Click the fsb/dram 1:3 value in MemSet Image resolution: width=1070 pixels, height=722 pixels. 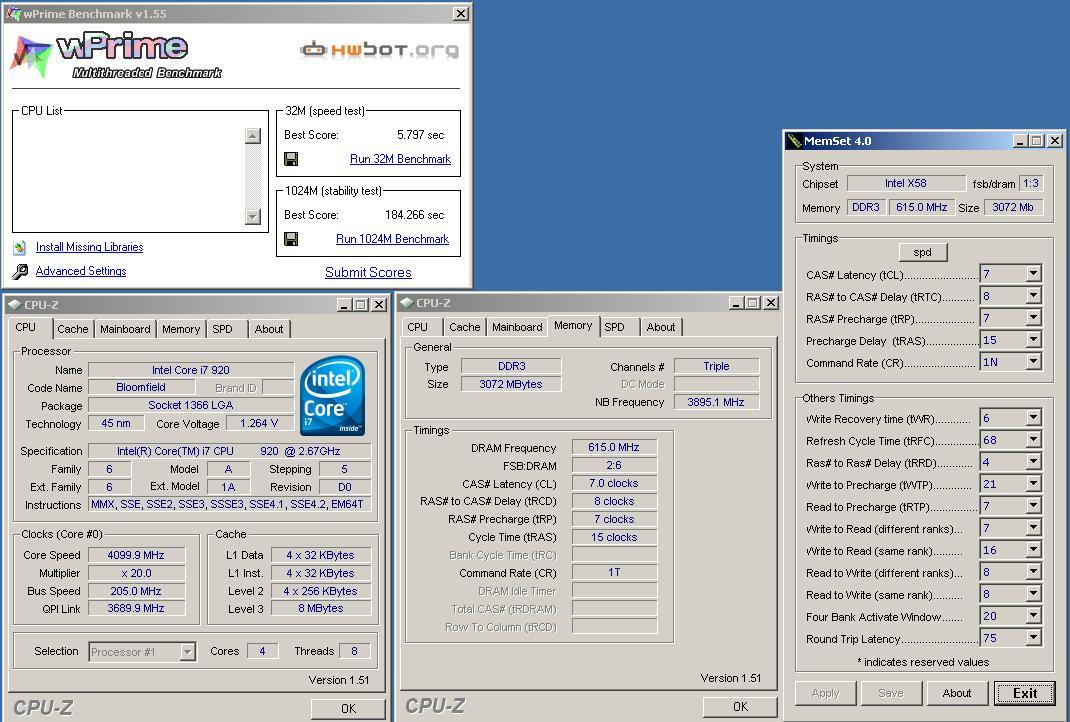(1030, 183)
